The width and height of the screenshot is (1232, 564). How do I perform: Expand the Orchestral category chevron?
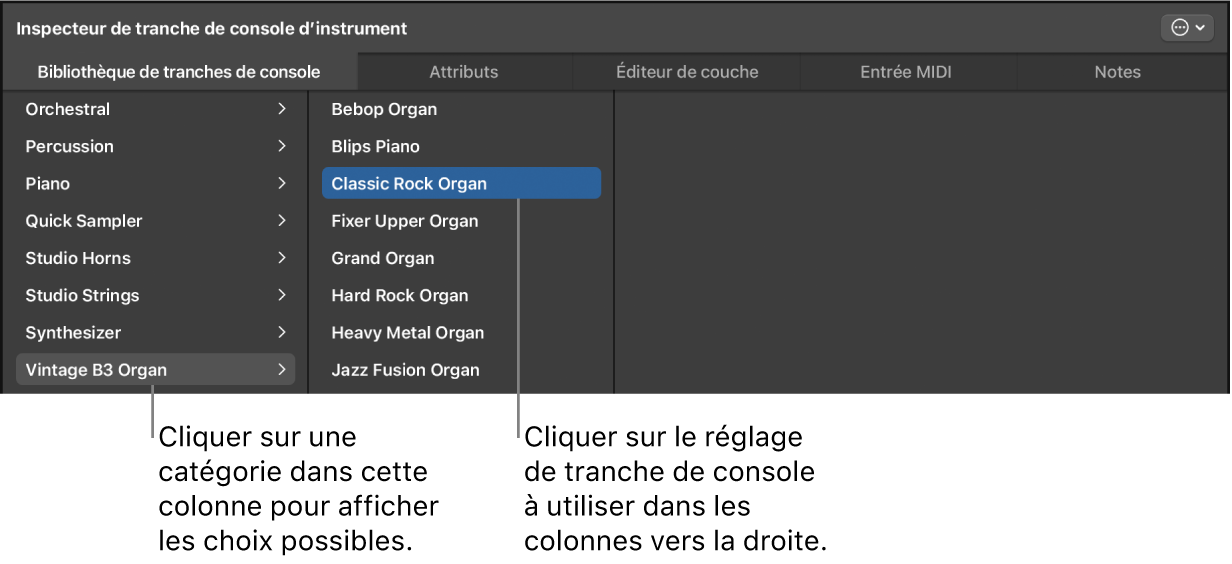282,109
